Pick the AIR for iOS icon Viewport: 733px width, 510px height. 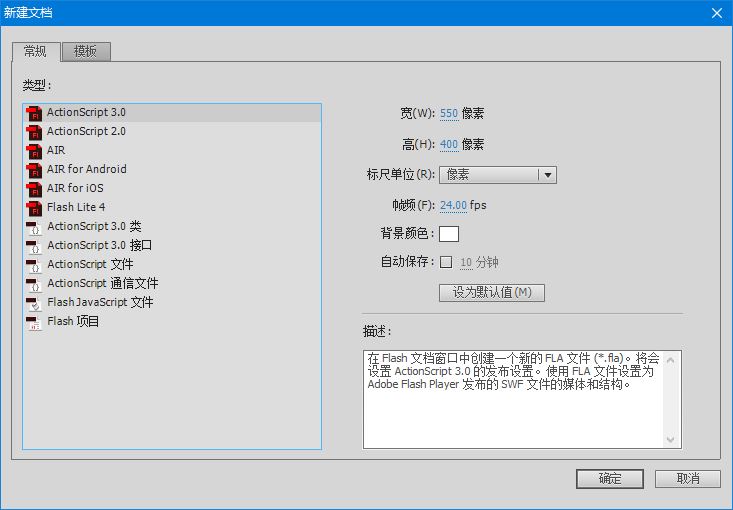click(x=34, y=189)
